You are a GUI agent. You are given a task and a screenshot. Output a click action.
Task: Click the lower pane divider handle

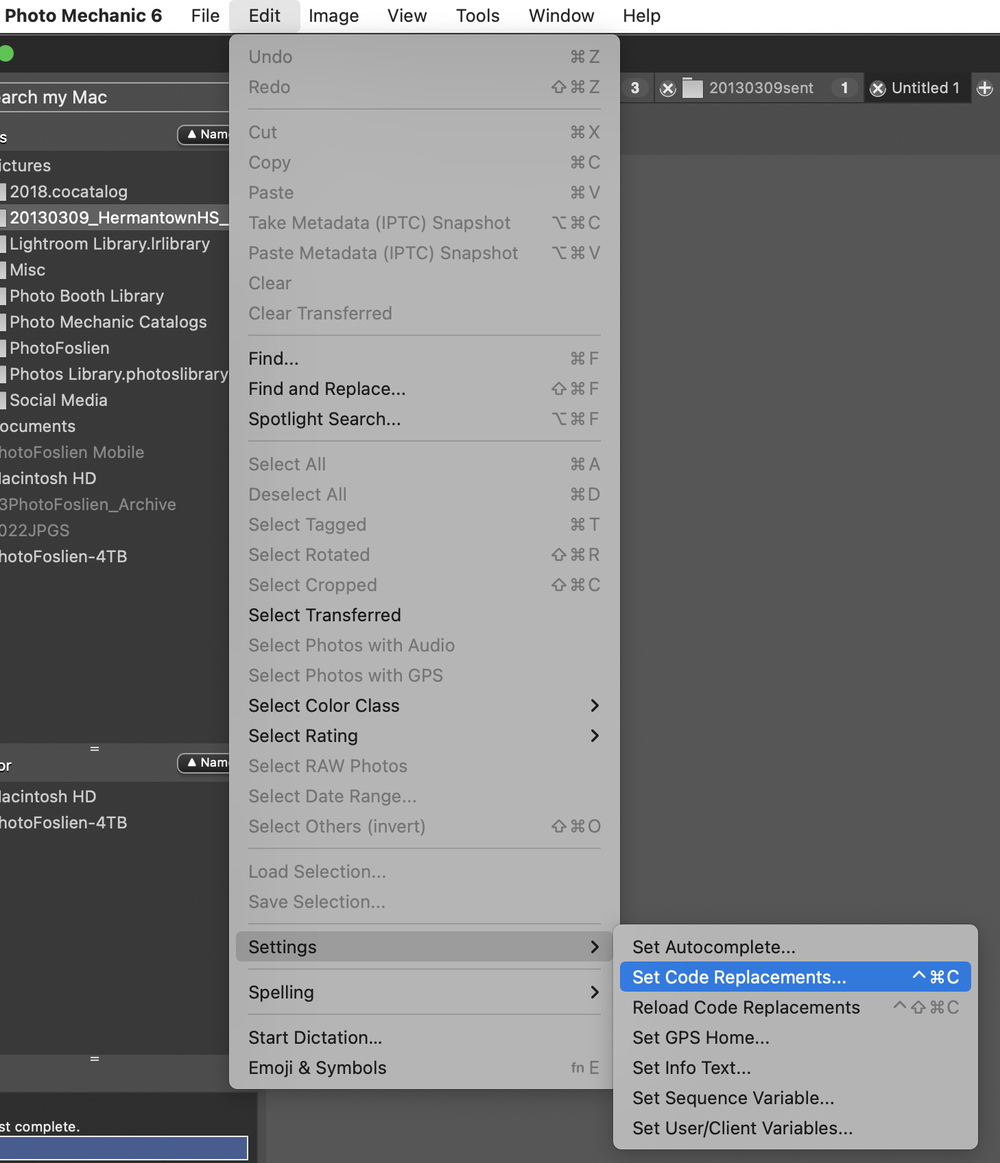(94, 1058)
